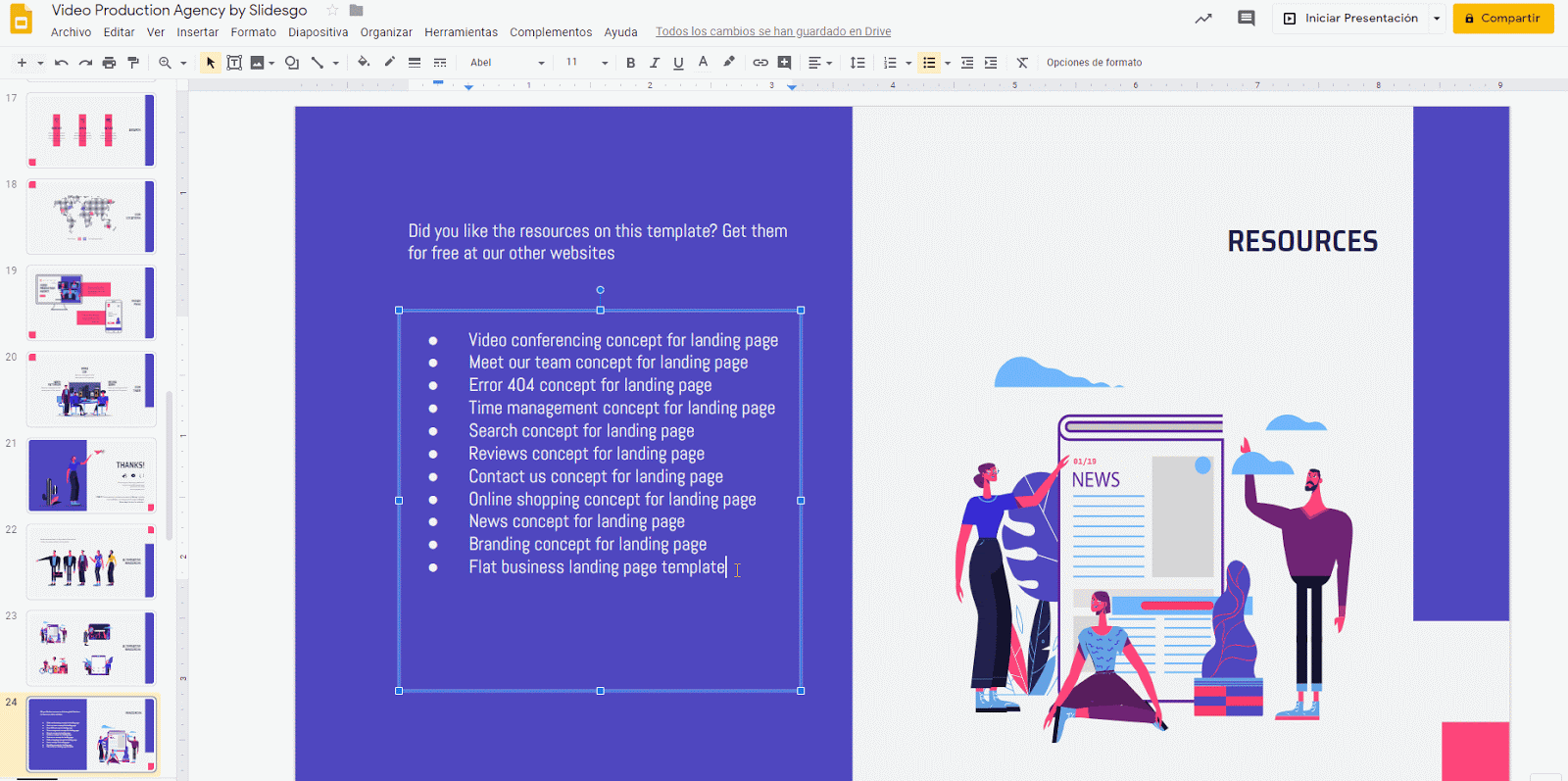Click the undo arrow icon
The height and width of the screenshot is (781, 1568).
click(x=61, y=63)
